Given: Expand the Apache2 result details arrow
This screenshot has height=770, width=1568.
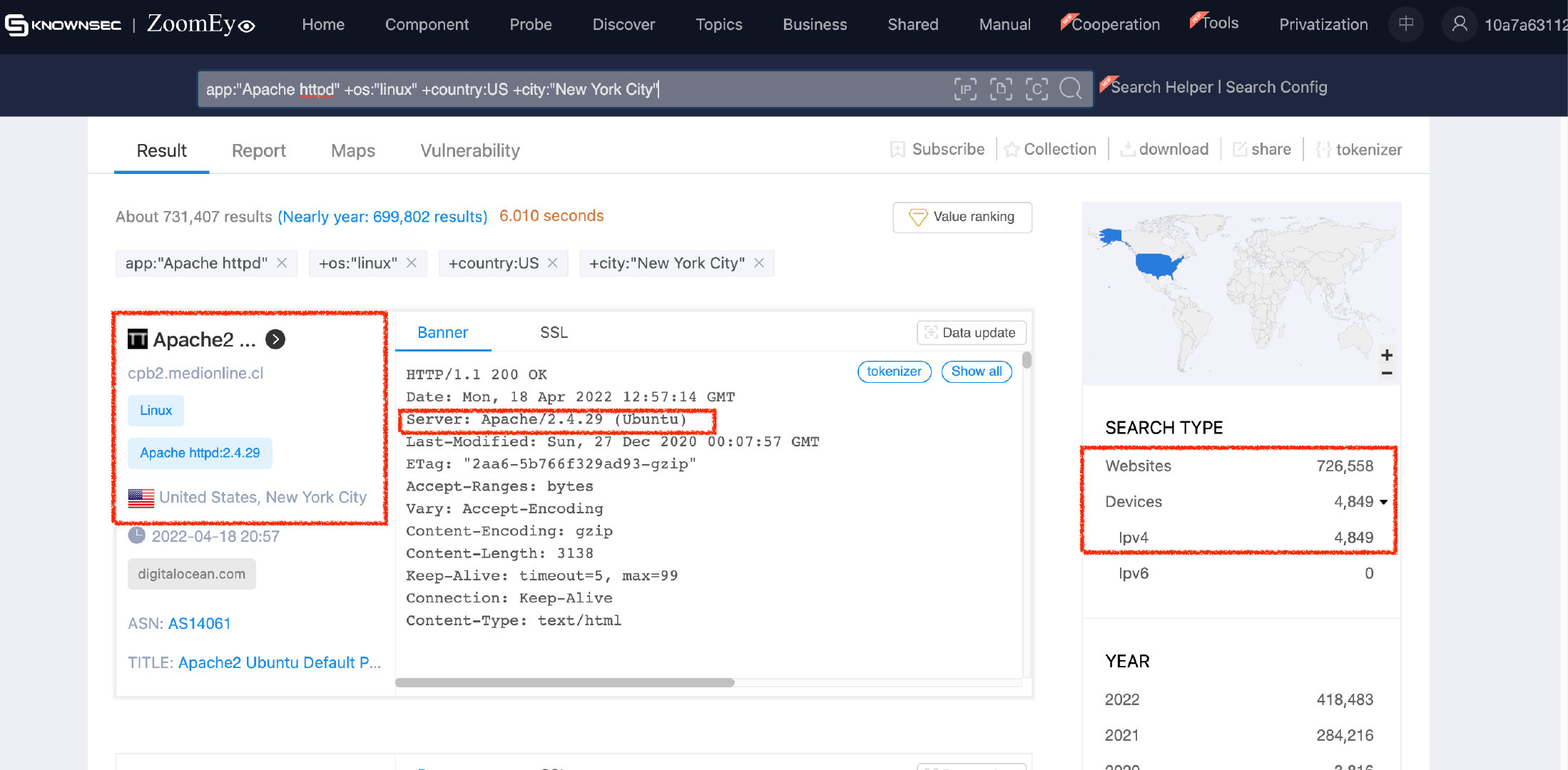Looking at the screenshot, I should [275, 339].
